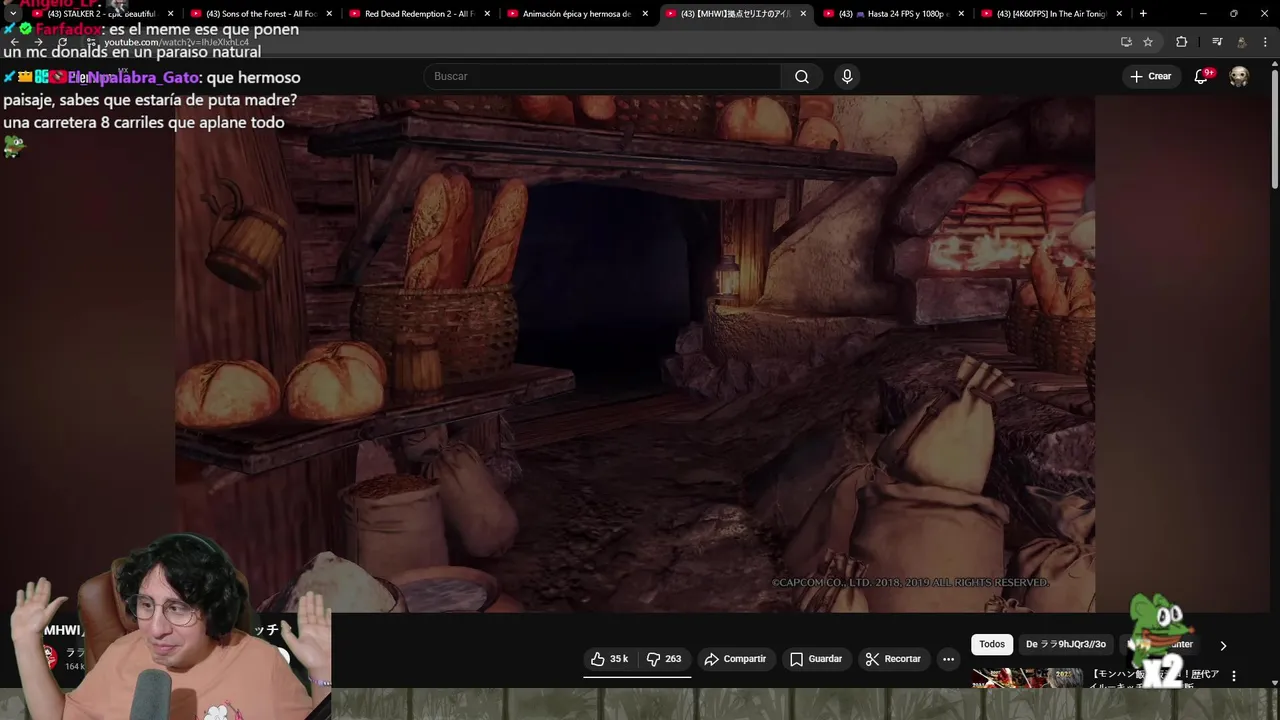Screen dimensions: 1280x720
Task: Click the video player area
Action: 635,353
